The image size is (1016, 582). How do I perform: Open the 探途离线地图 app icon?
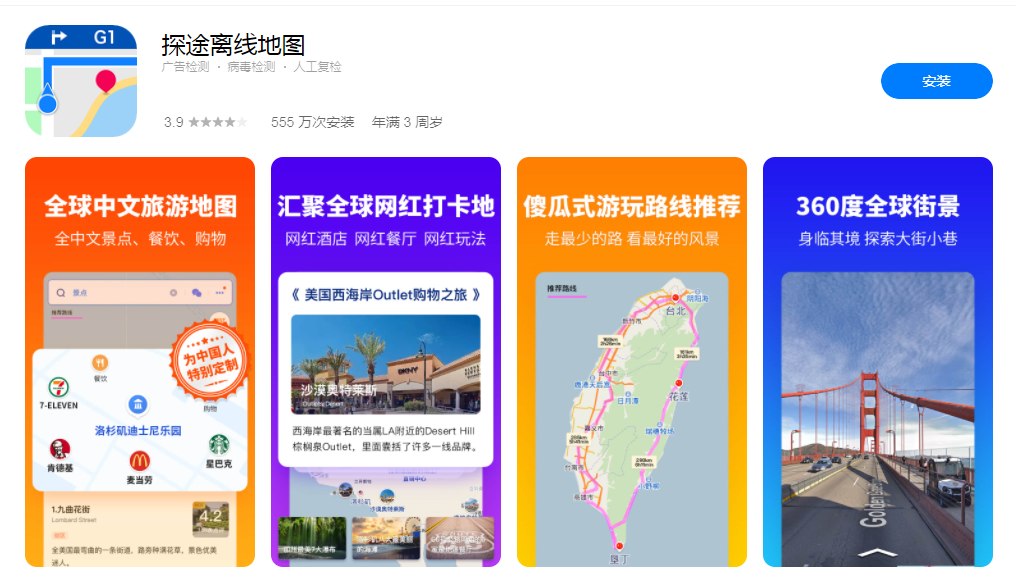[x=81, y=81]
